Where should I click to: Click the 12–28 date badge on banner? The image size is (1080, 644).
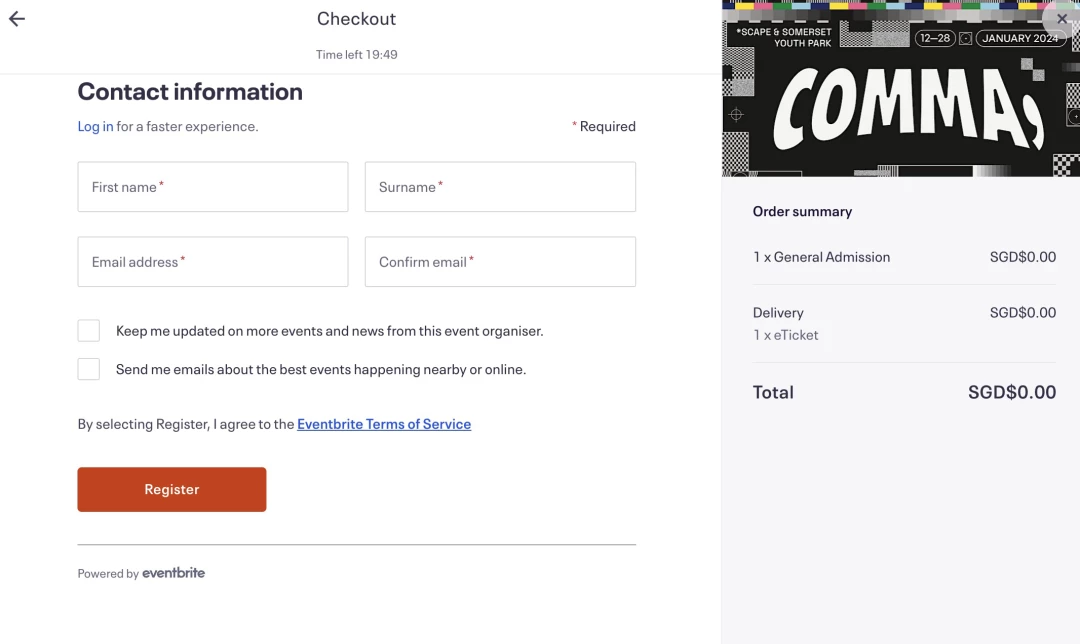click(x=935, y=38)
